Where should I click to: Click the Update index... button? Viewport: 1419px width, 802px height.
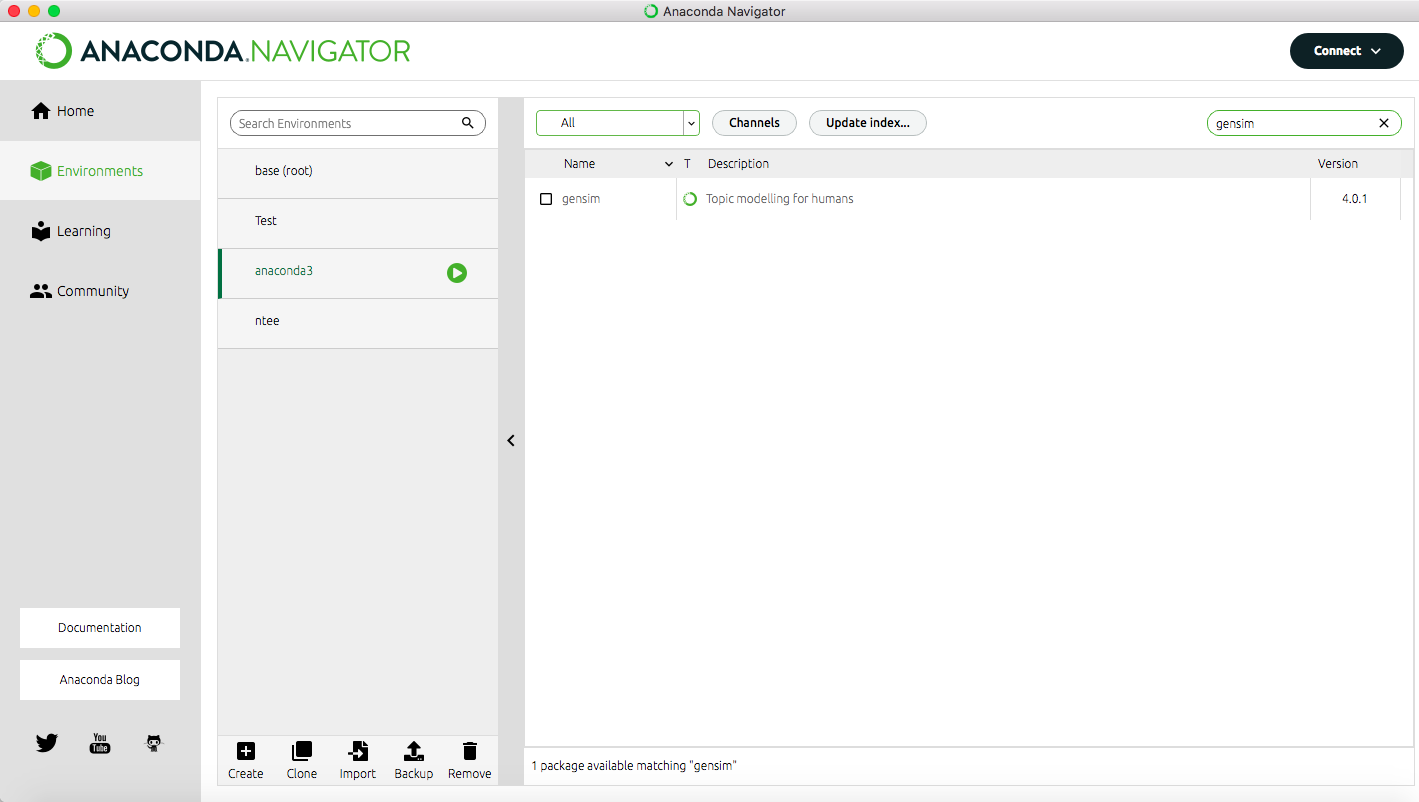[868, 123]
